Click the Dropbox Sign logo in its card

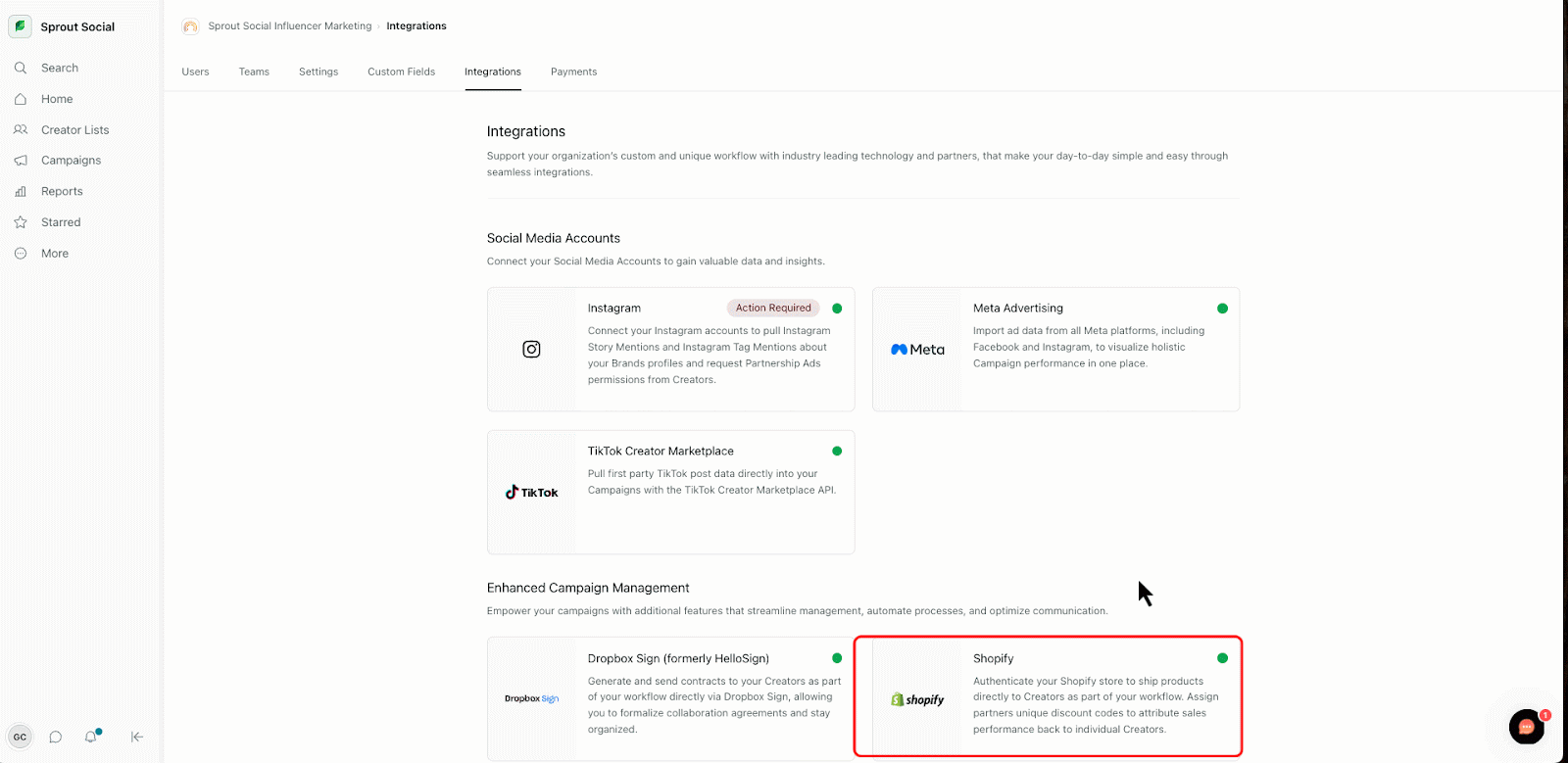point(531,698)
